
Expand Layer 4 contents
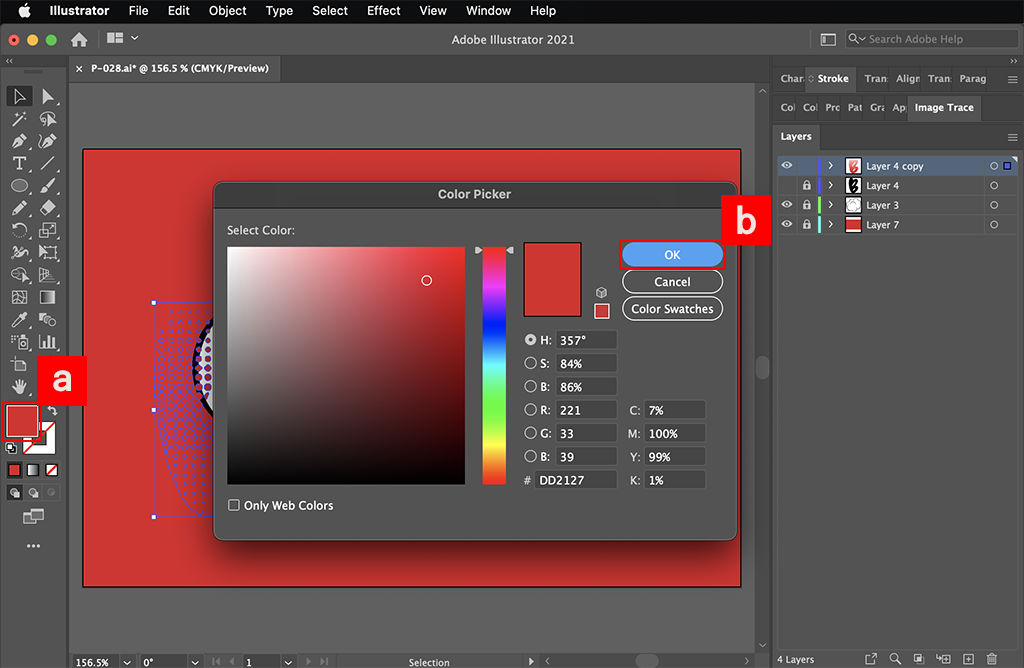(x=831, y=185)
